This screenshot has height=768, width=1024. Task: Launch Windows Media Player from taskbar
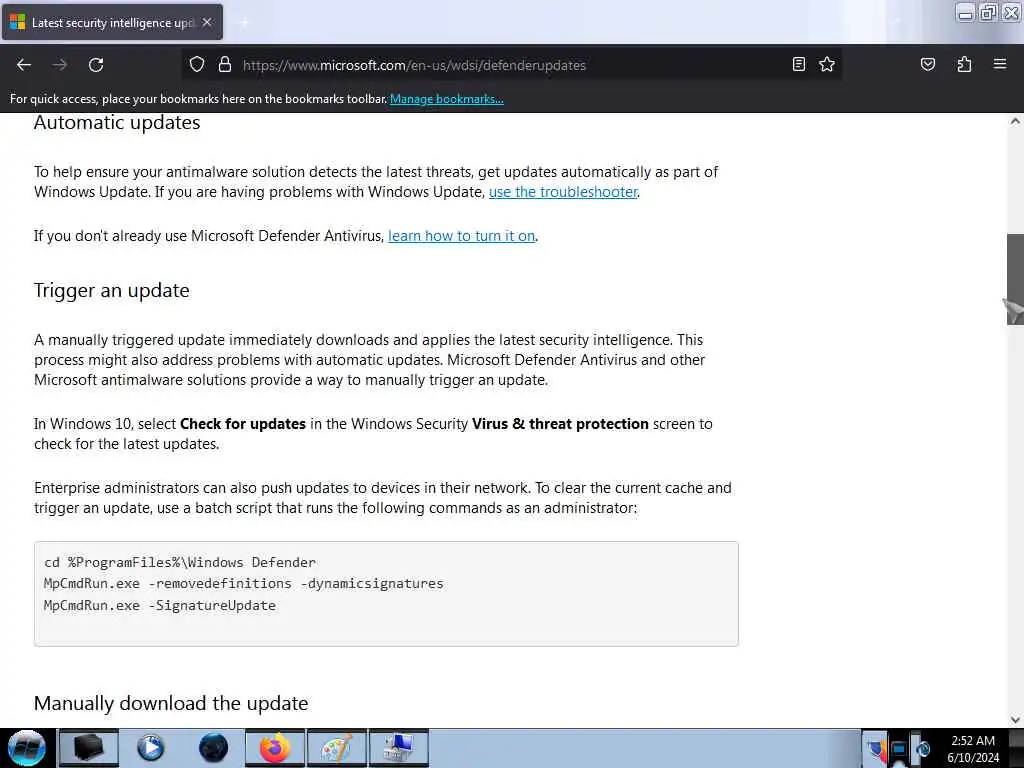coord(151,748)
